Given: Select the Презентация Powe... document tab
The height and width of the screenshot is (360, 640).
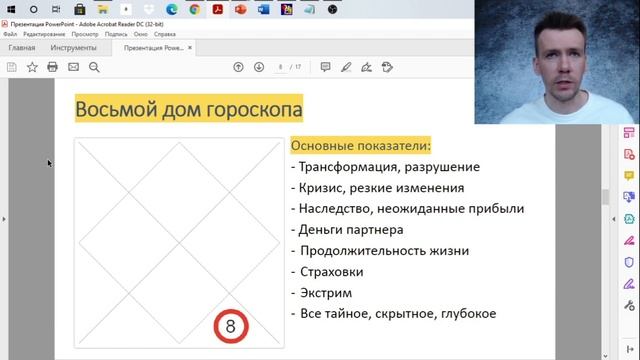Looking at the screenshot, I should tap(153, 48).
